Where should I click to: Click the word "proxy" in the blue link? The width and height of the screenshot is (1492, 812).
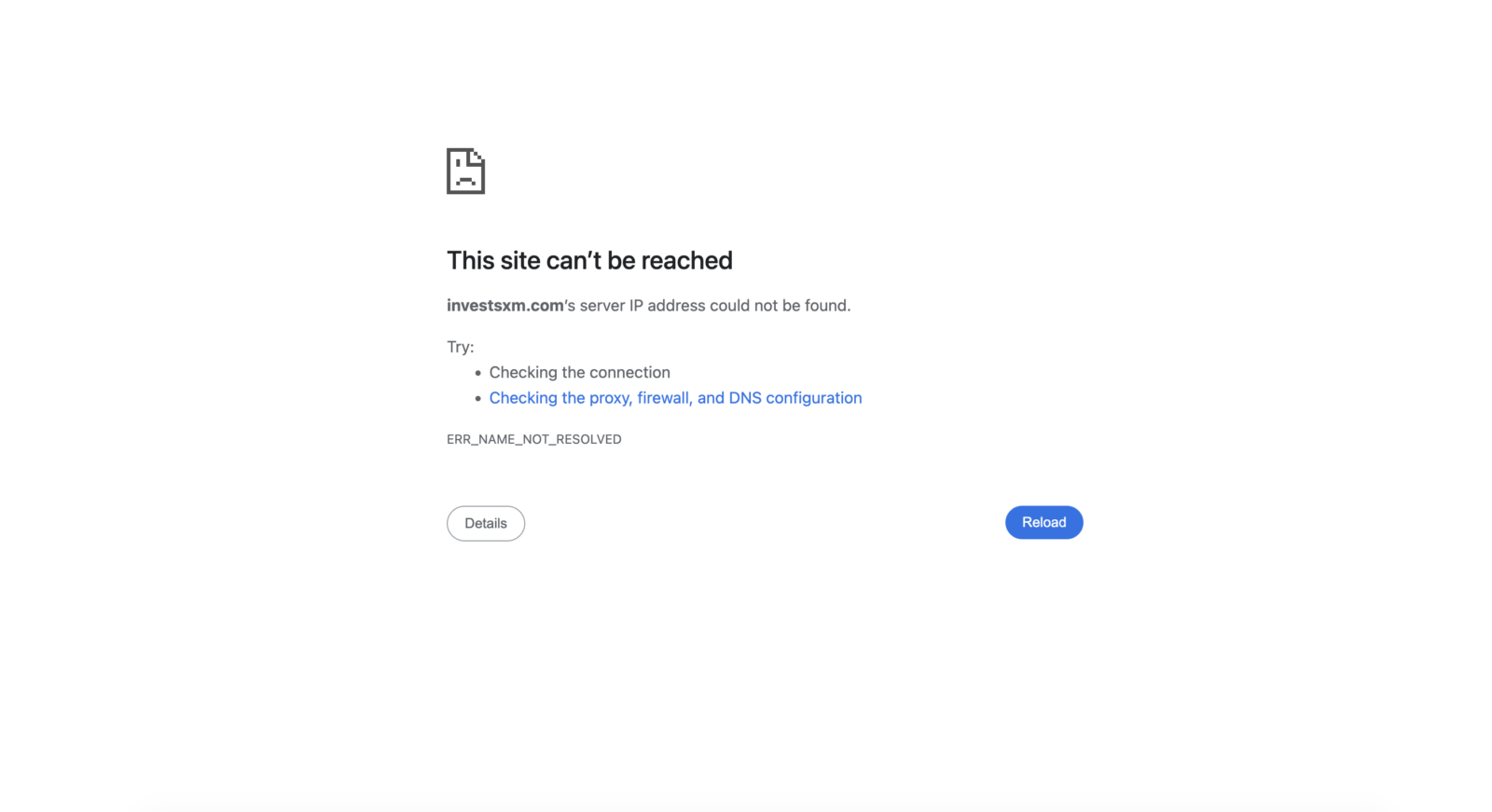pyautogui.click(x=609, y=398)
